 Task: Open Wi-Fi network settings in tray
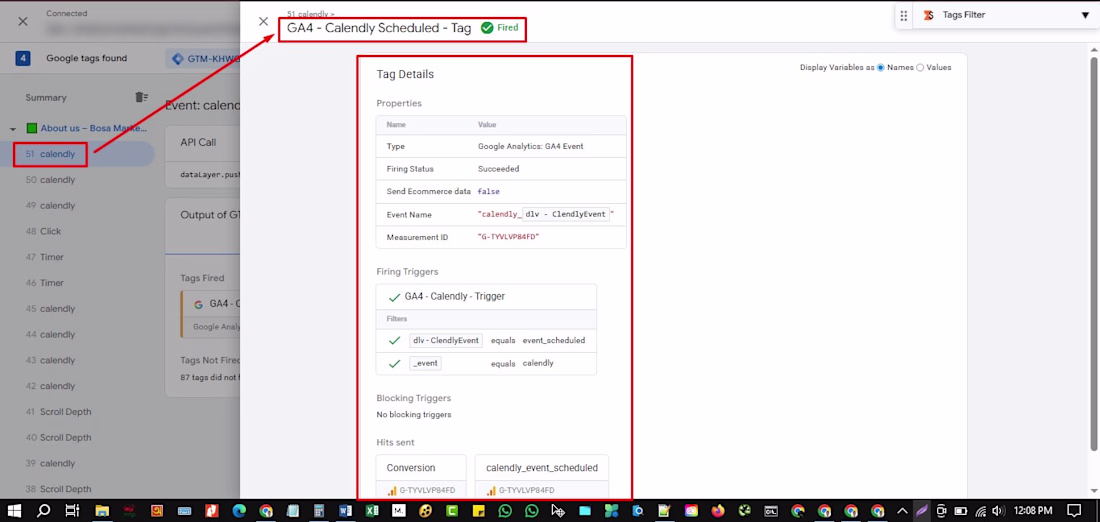pyautogui.click(x=981, y=511)
